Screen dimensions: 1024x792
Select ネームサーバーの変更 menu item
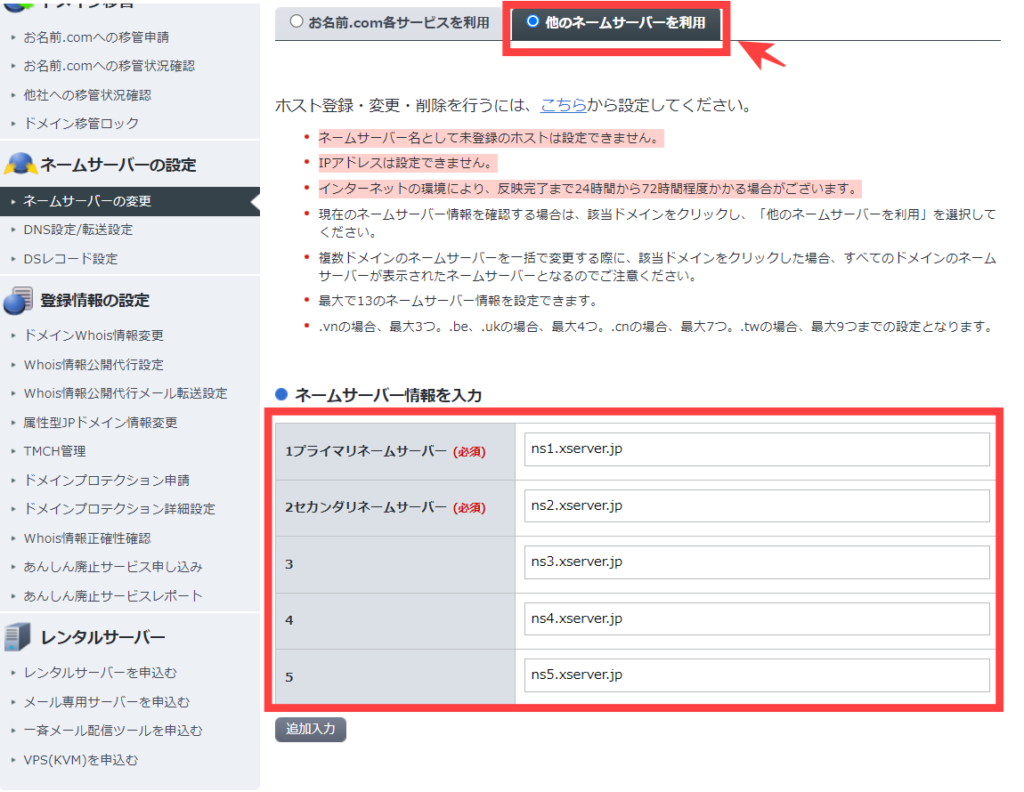point(130,201)
